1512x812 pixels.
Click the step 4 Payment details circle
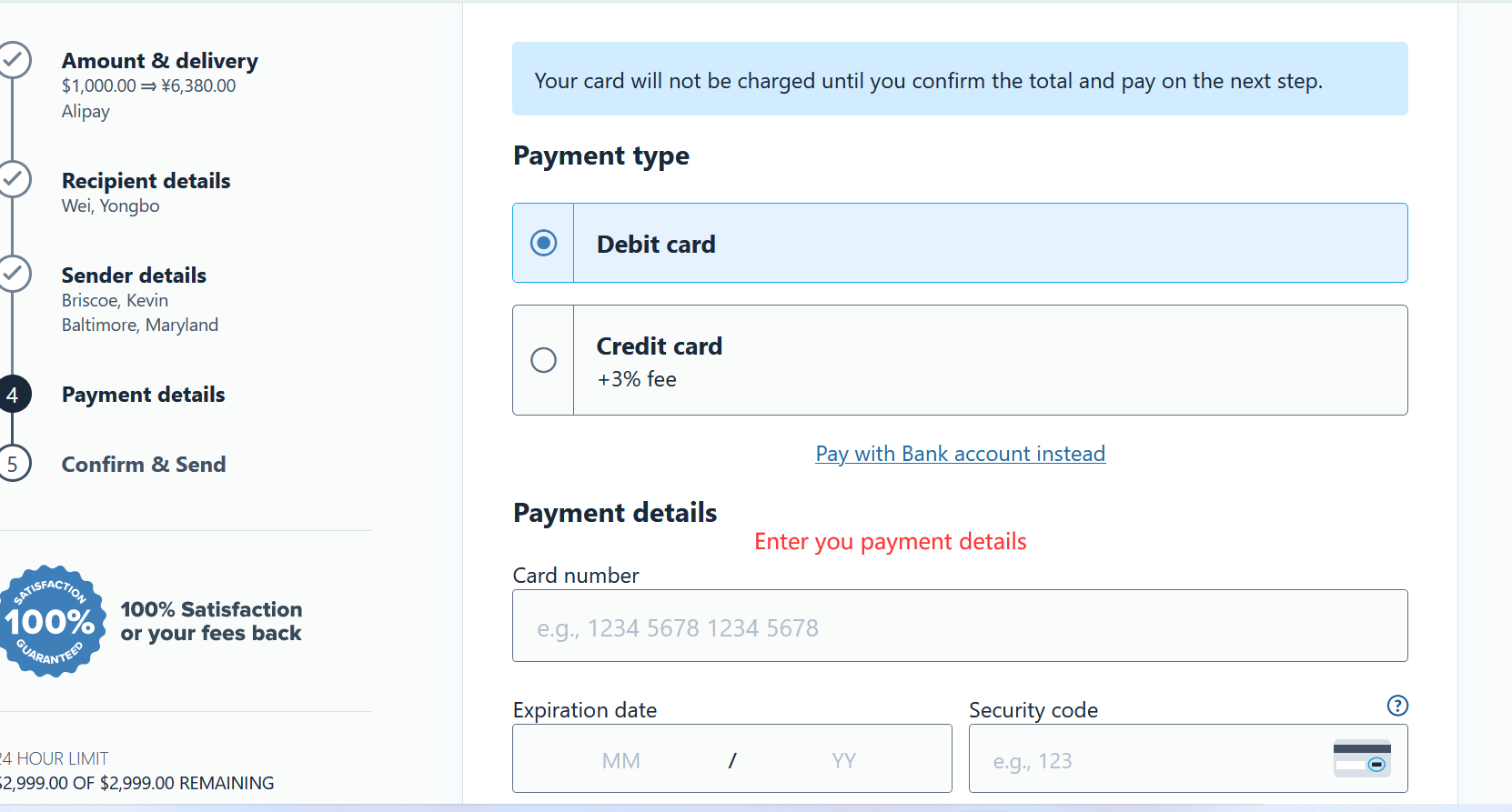13,395
